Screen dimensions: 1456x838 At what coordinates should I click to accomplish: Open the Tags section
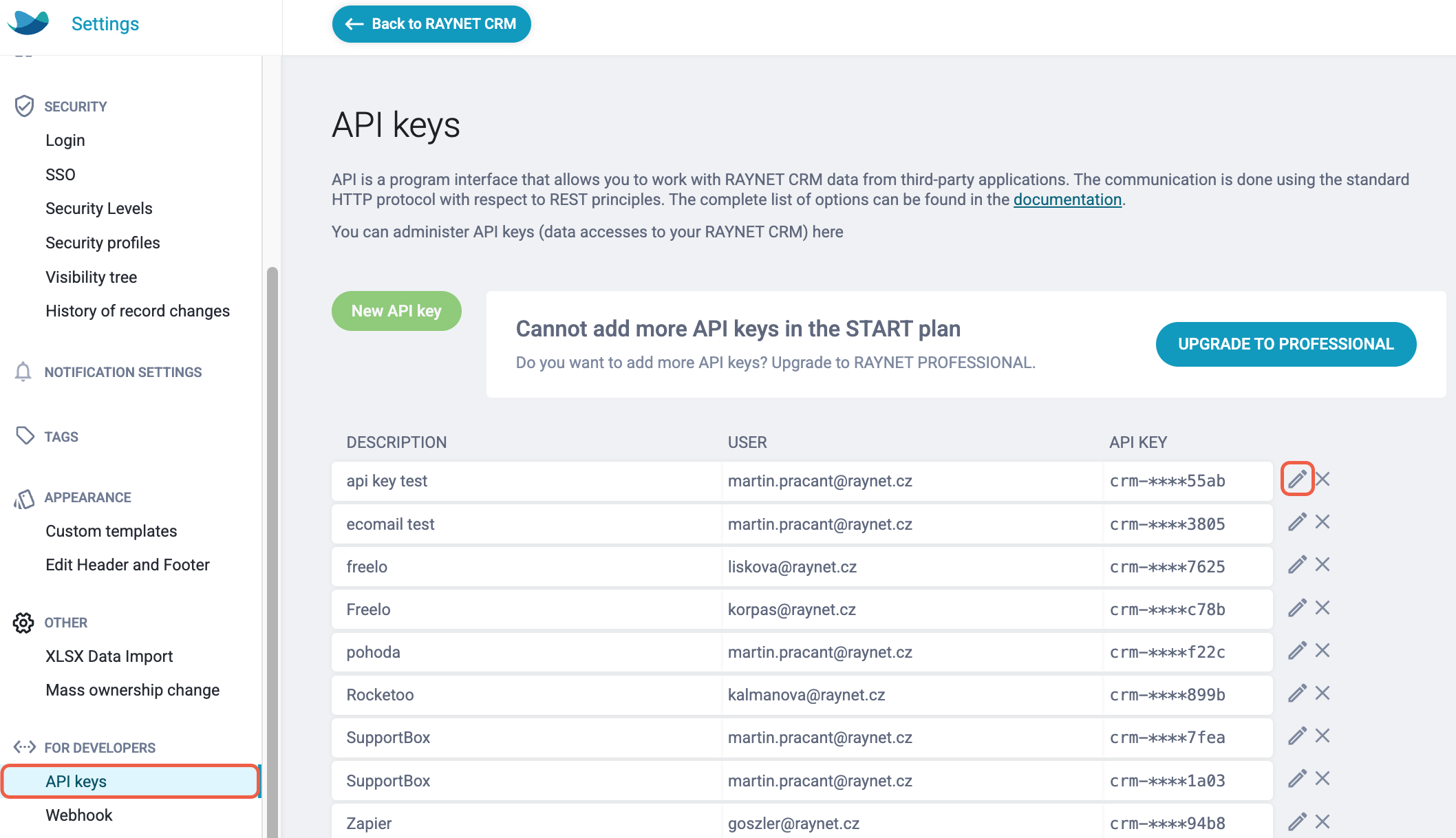point(61,437)
